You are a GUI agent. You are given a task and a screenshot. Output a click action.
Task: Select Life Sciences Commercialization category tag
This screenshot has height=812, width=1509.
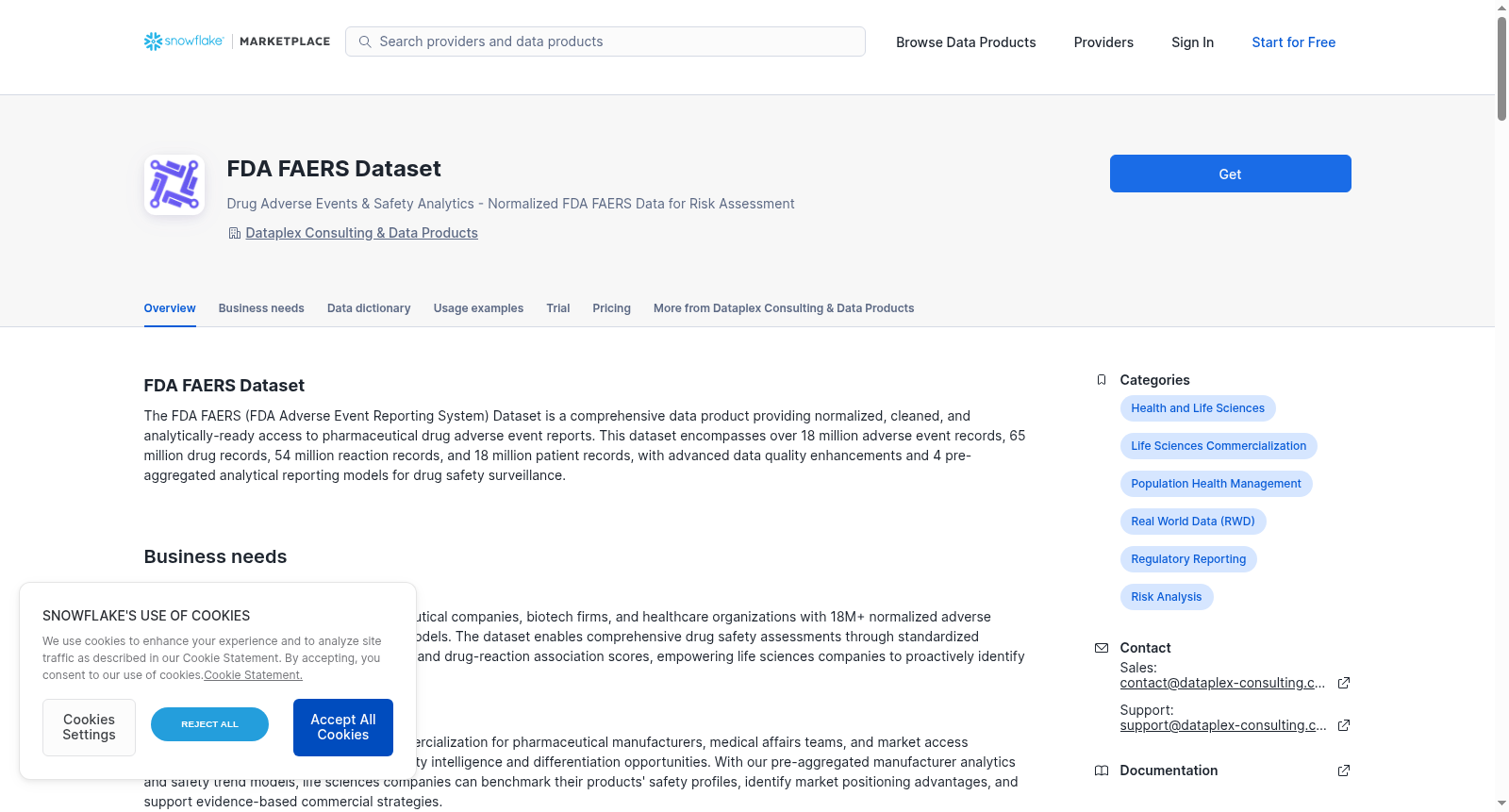[x=1219, y=446]
